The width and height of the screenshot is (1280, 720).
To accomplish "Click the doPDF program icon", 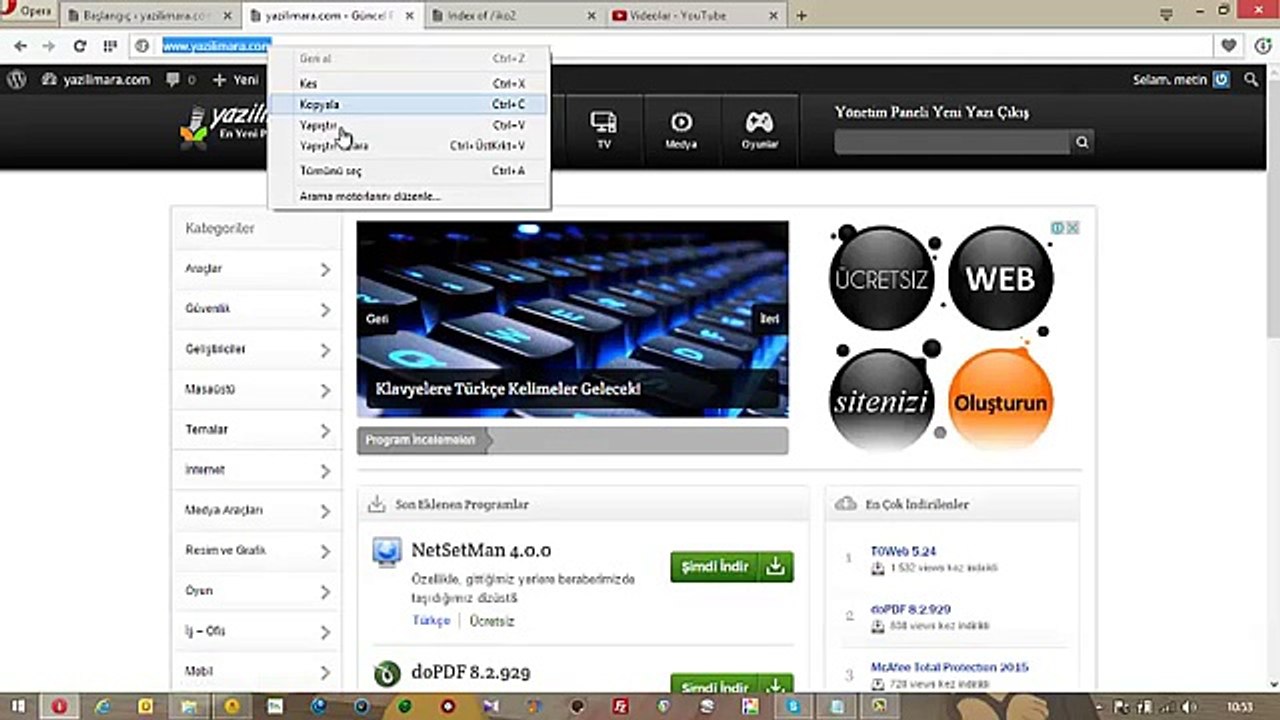I will pyautogui.click(x=386, y=674).
